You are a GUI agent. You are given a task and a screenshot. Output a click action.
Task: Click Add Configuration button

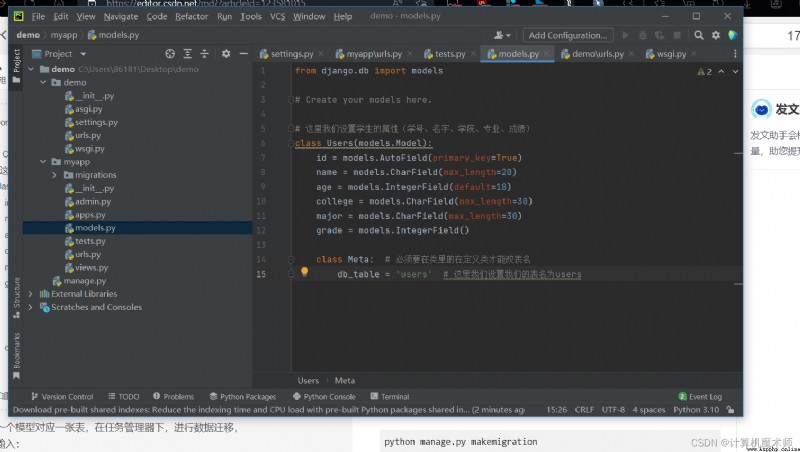[x=568, y=35]
